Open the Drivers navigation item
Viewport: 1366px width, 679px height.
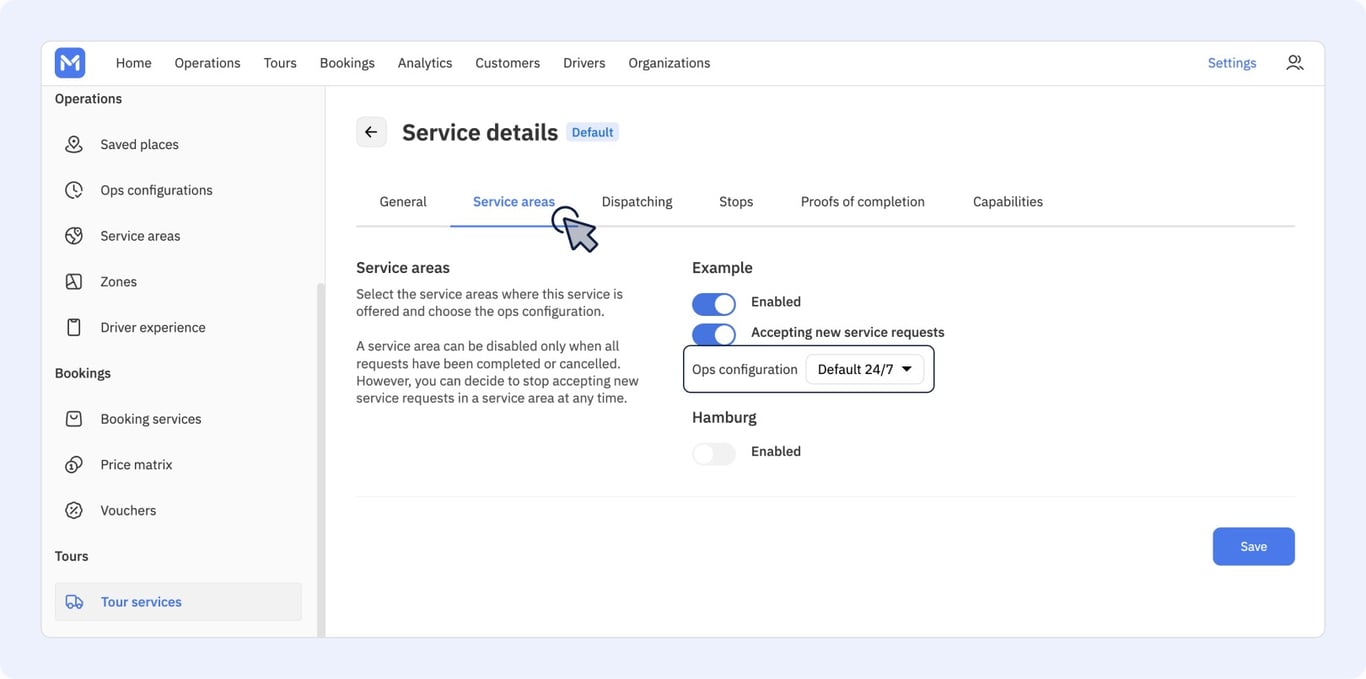pyautogui.click(x=584, y=63)
